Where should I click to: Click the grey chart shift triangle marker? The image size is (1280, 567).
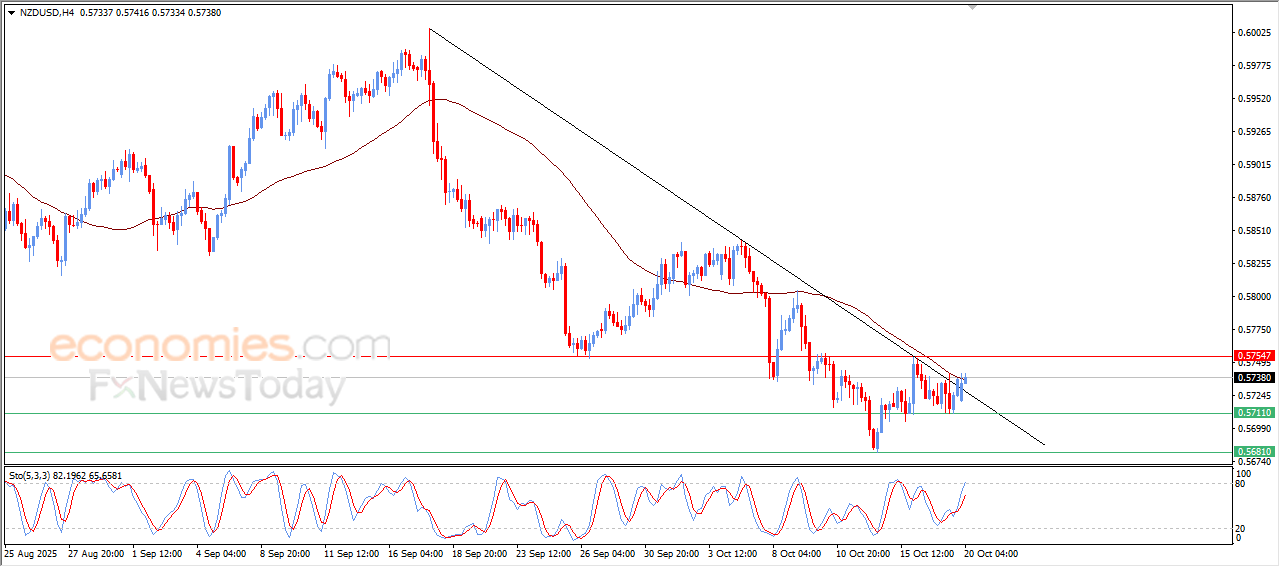coord(973,8)
